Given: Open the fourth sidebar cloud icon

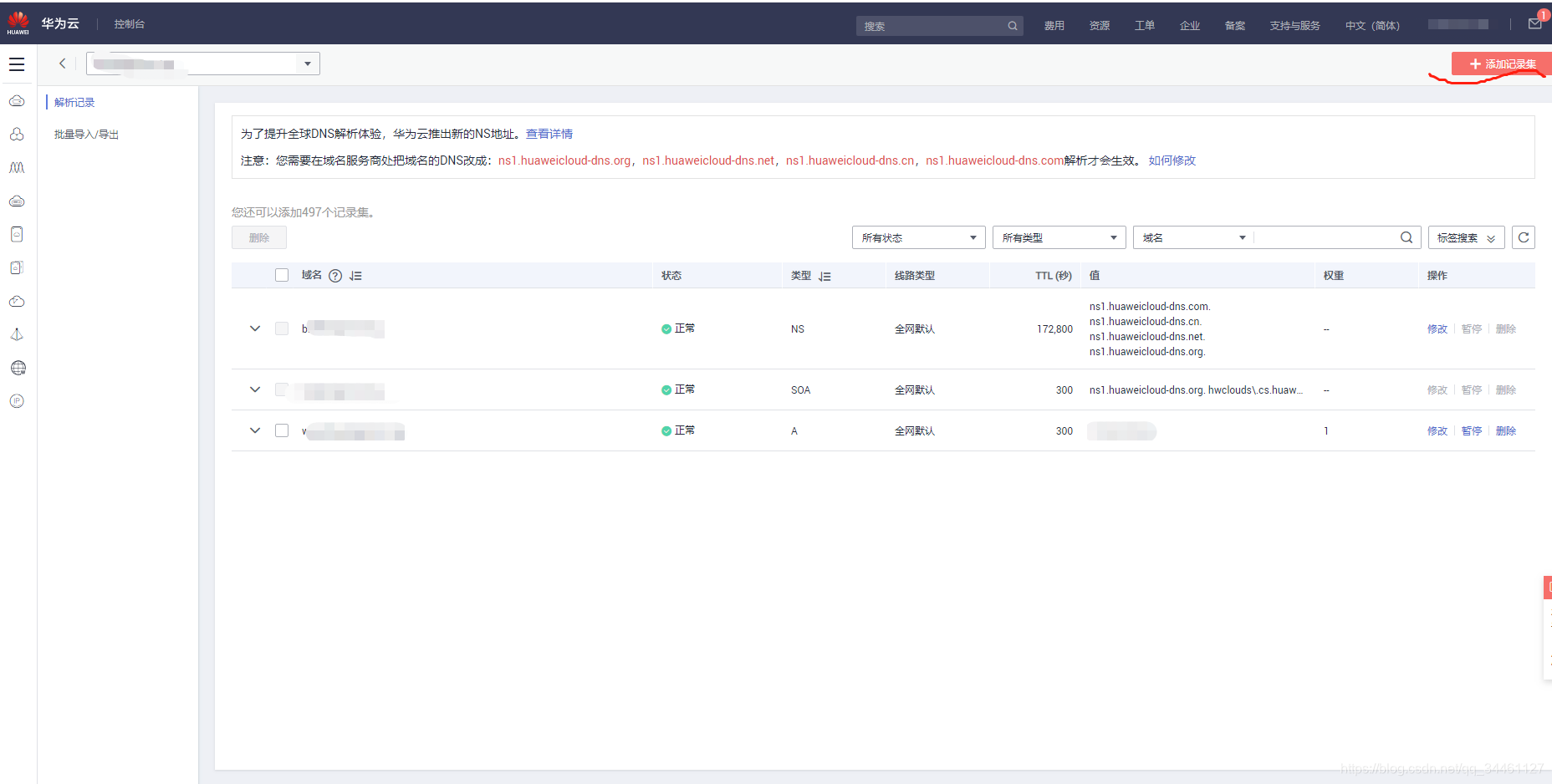Looking at the screenshot, I should tap(17, 201).
